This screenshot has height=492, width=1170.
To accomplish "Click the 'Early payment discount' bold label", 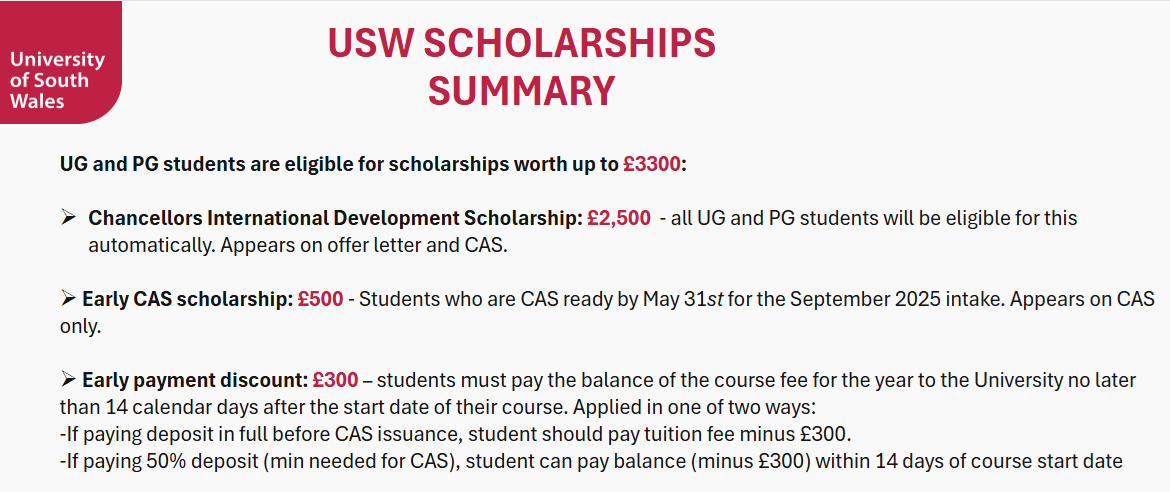I will [x=195, y=381].
